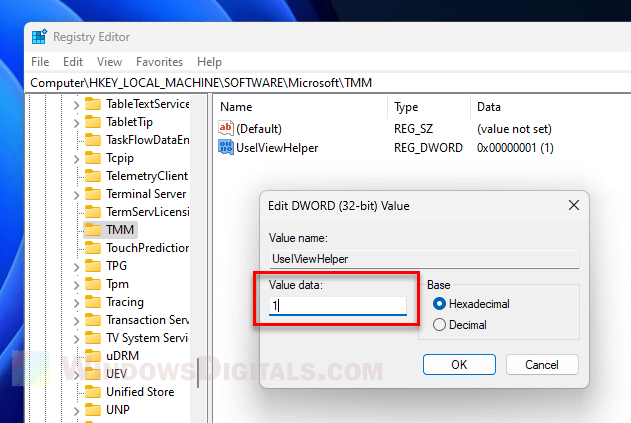The height and width of the screenshot is (423, 631).
Task: Select the UseIViewHelper DWORD value icon
Action: (226, 147)
